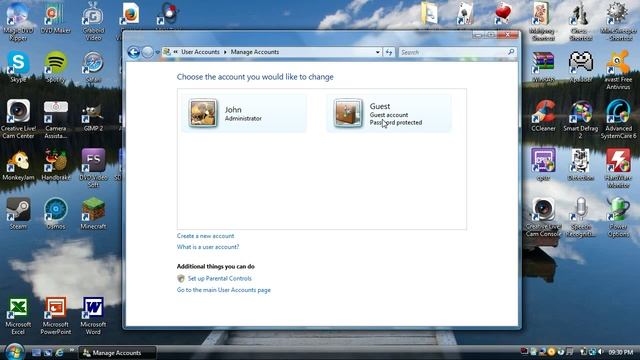Open the Create a new account link
This screenshot has height=360, width=640.
click(x=205, y=236)
